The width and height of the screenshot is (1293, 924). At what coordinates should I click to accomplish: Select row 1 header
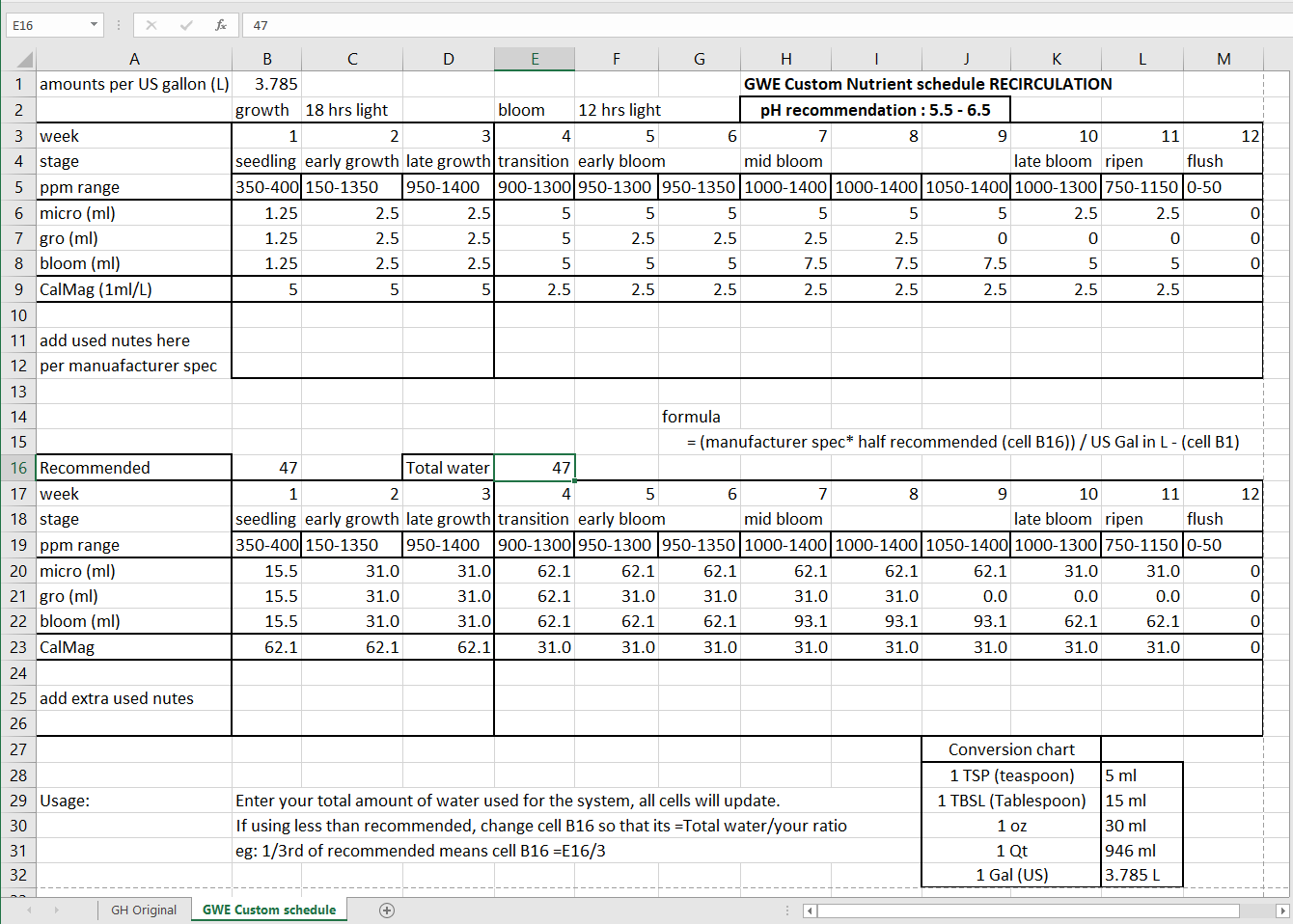click(x=18, y=84)
